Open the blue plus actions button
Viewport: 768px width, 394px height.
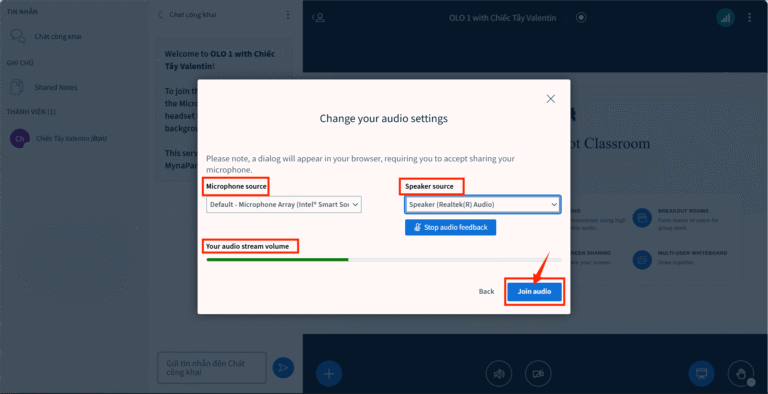[329, 373]
